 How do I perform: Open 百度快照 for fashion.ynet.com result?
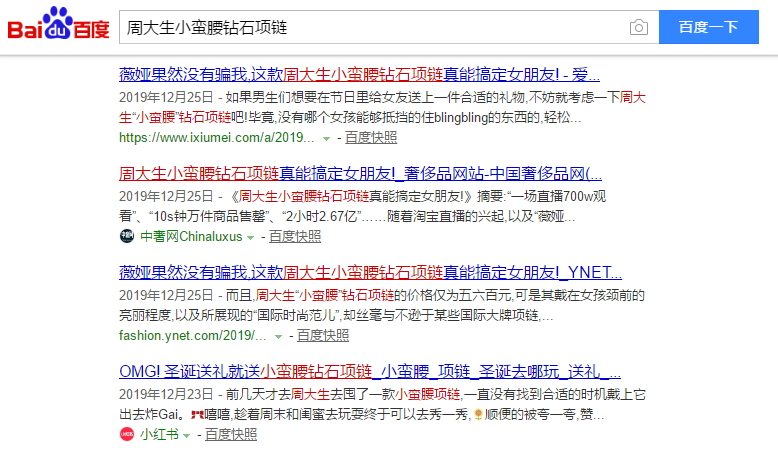323,335
